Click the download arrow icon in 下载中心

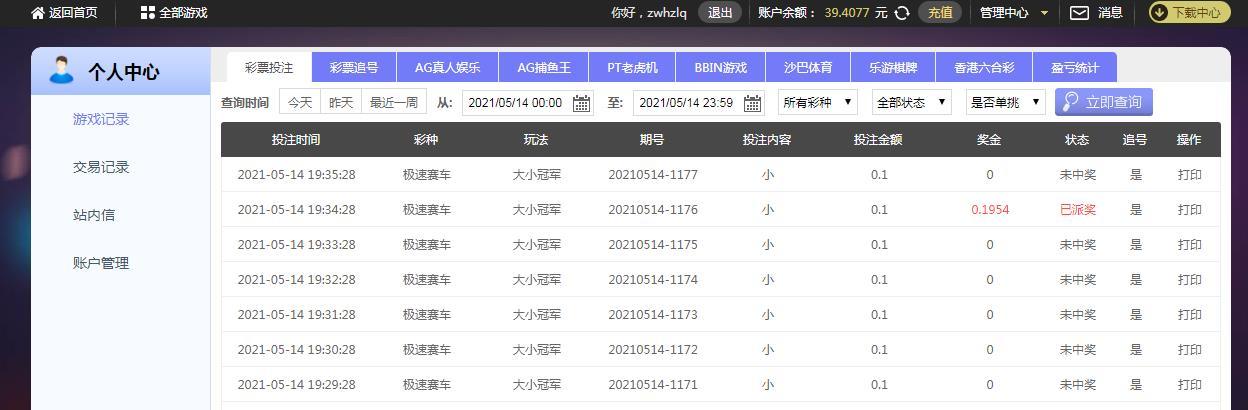tap(1161, 13)
